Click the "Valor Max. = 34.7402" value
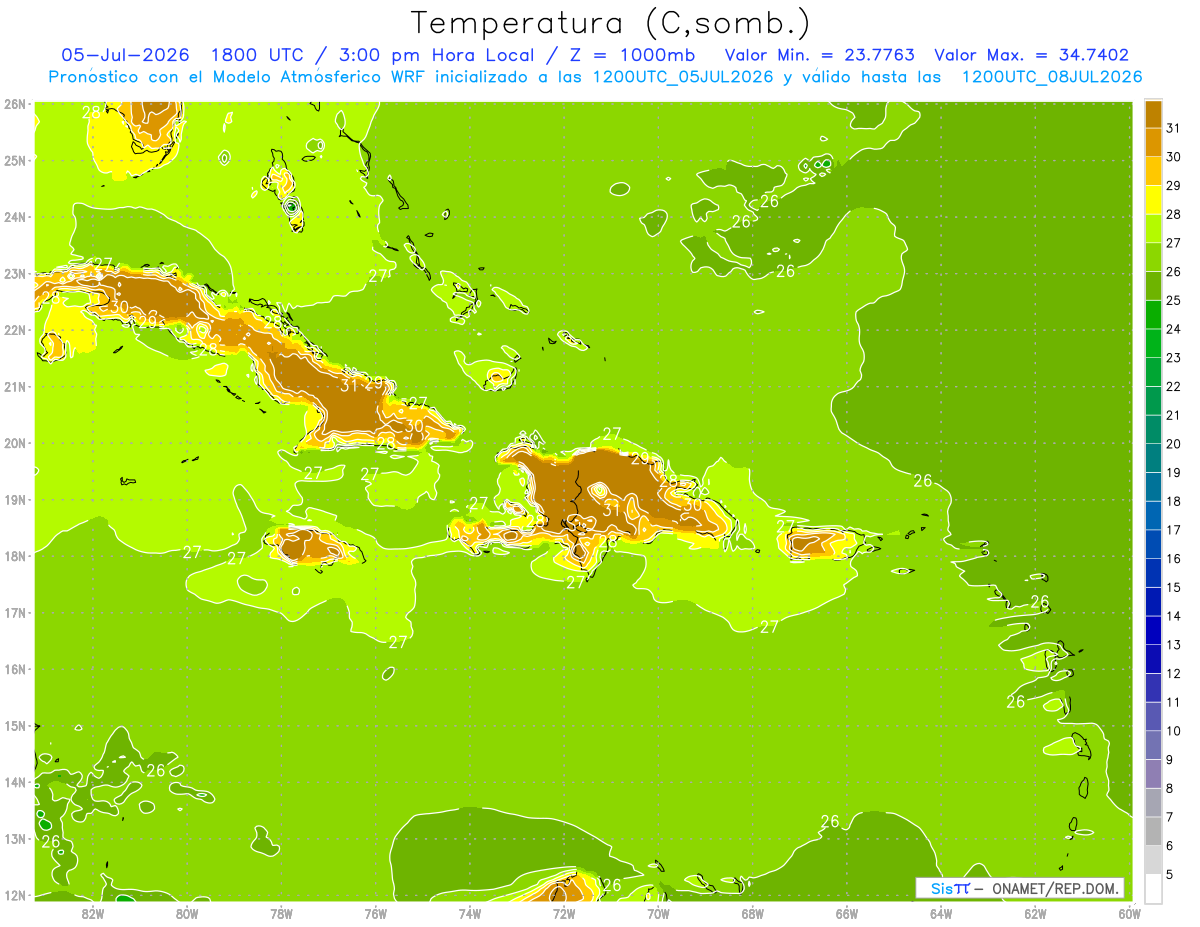The image size is (1200, 927). (1032, 55)
